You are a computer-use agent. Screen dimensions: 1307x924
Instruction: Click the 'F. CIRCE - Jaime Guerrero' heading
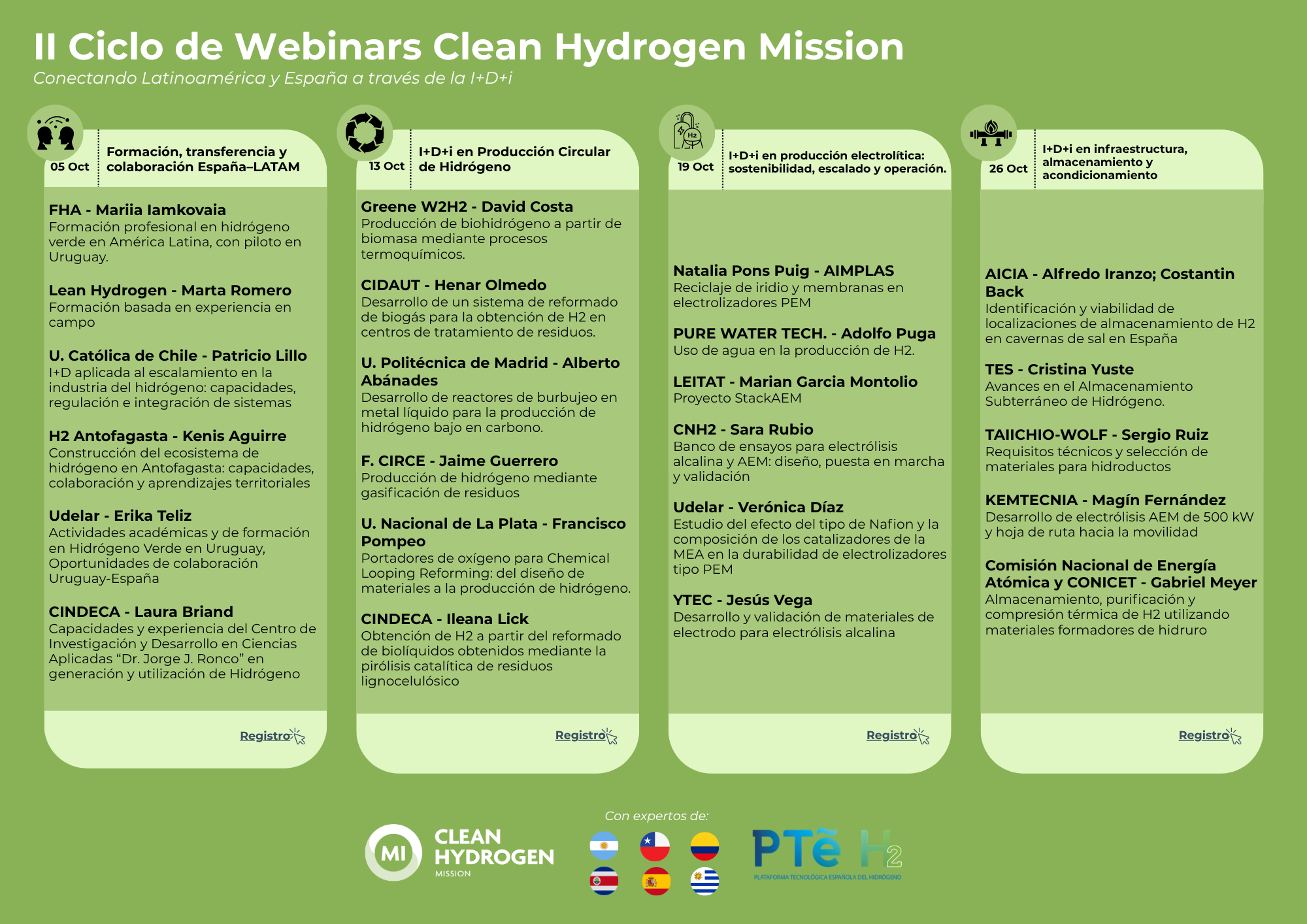[459, 461]
